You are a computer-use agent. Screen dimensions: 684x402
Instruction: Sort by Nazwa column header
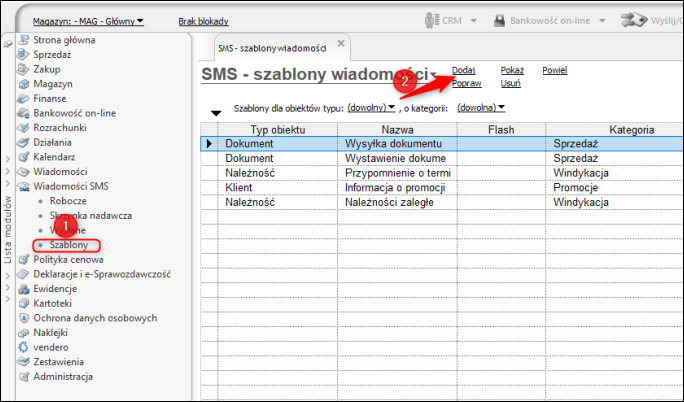click(397, 129)
